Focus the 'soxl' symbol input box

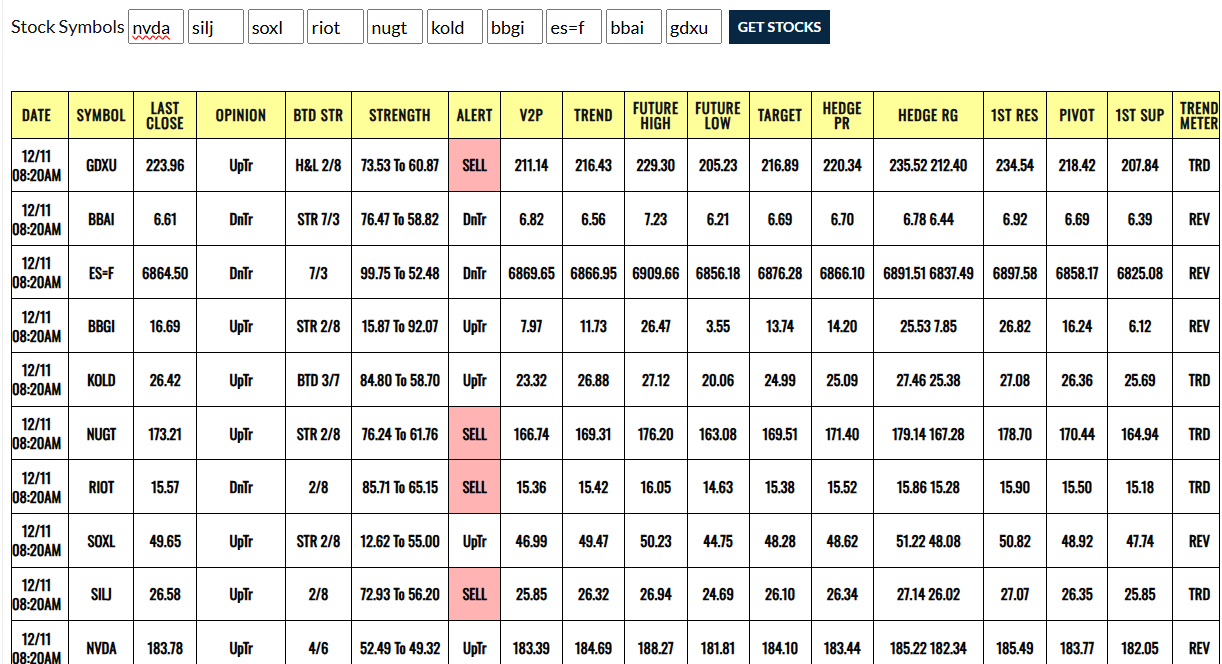(275, 28)
